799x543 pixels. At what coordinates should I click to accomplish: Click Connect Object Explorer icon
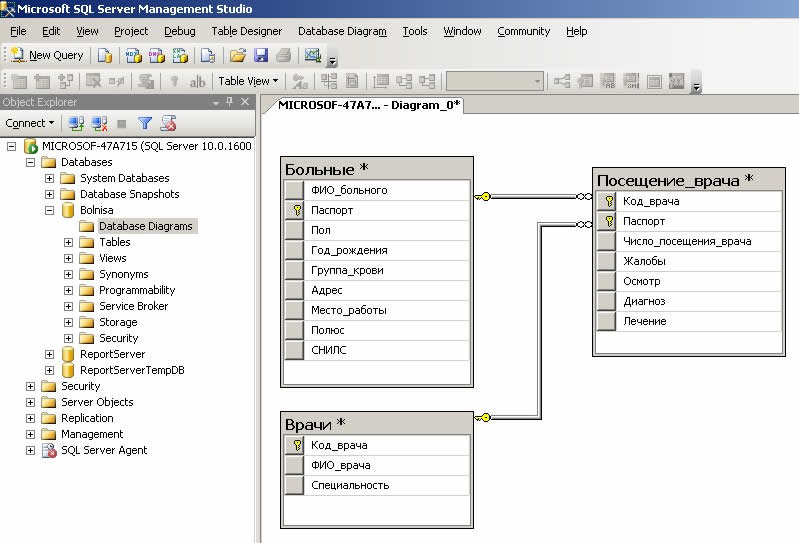pos(76,123)
